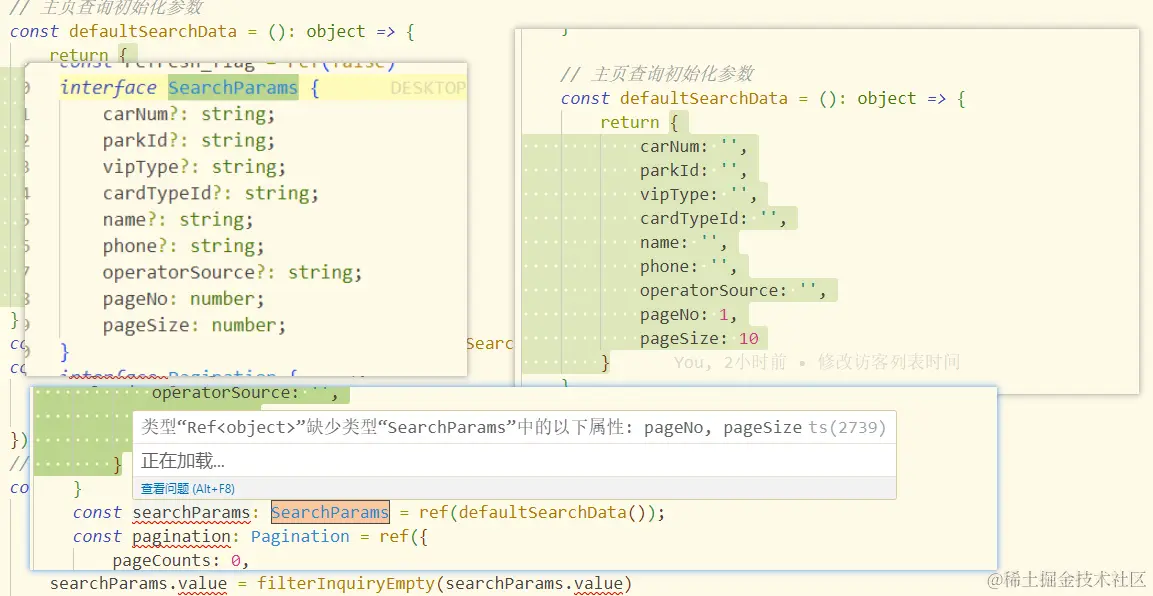Select the error message mentioning Ref<object>

click(471, 428)
